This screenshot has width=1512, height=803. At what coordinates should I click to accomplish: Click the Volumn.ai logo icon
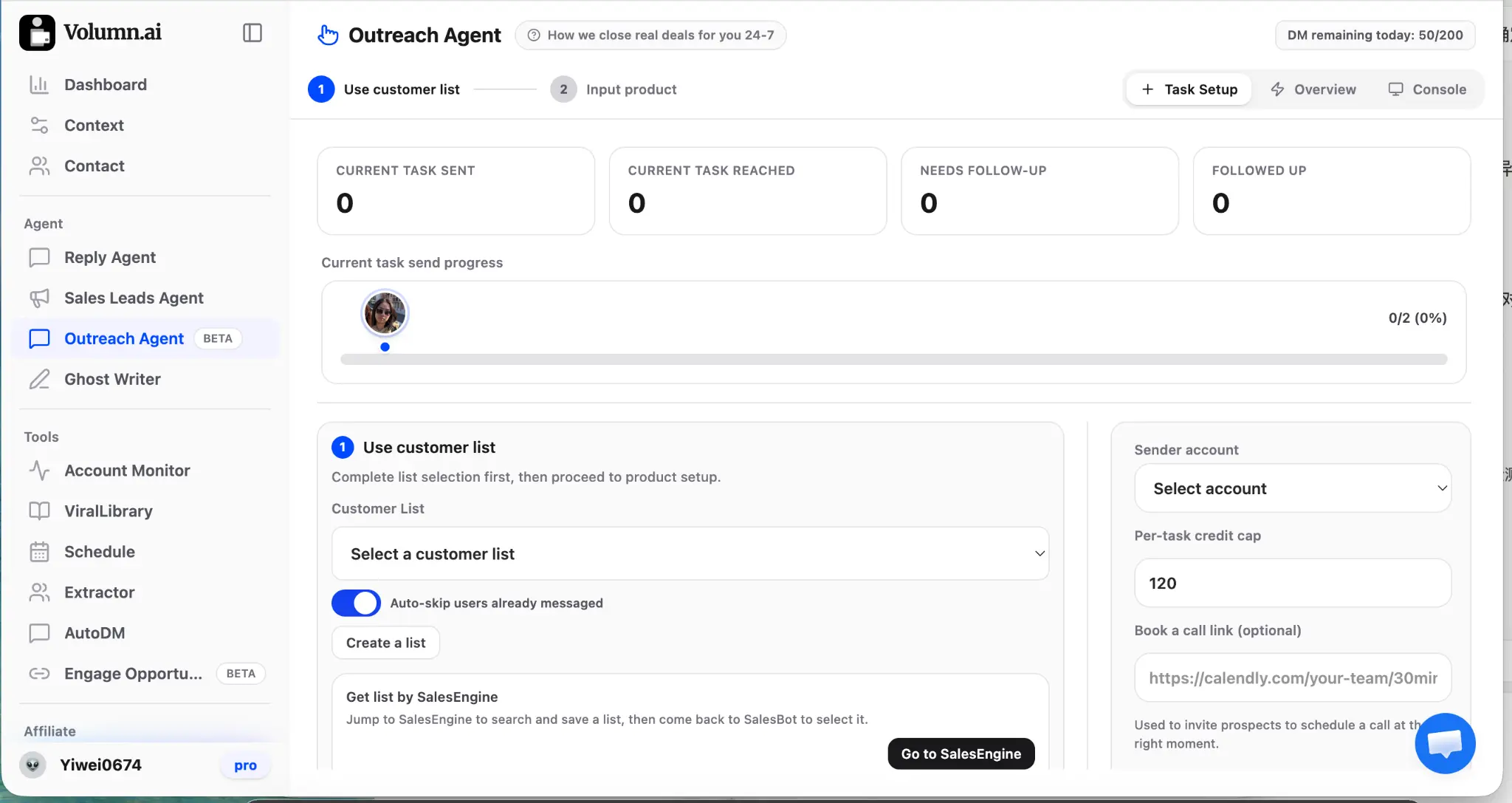[37, 33]
